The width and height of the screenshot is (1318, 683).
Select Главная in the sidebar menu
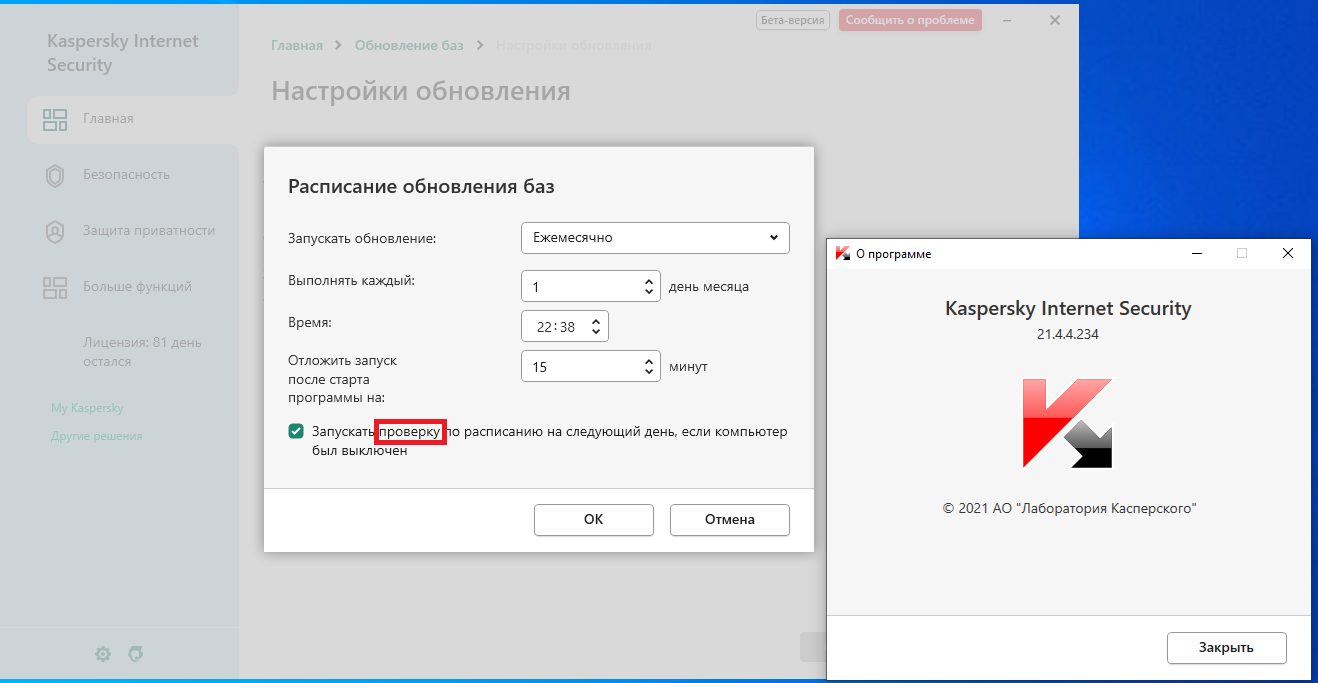pos(132,120)
